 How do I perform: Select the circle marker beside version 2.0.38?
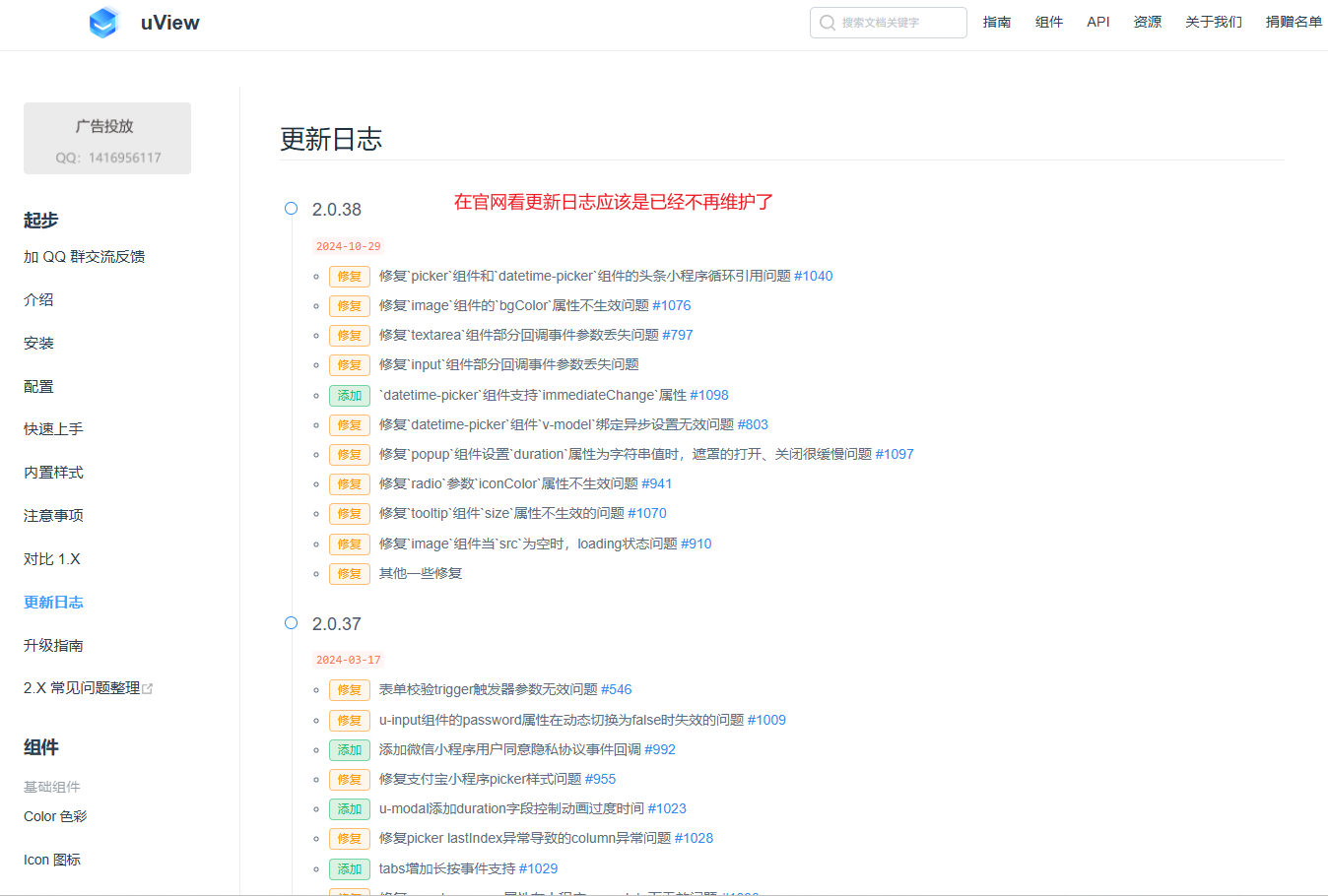tap(291, 208)
